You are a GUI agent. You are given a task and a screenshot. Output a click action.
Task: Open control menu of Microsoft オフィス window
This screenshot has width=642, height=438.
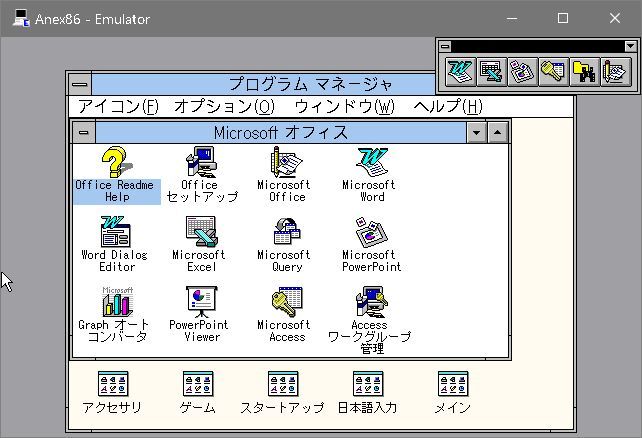(84, 132)
